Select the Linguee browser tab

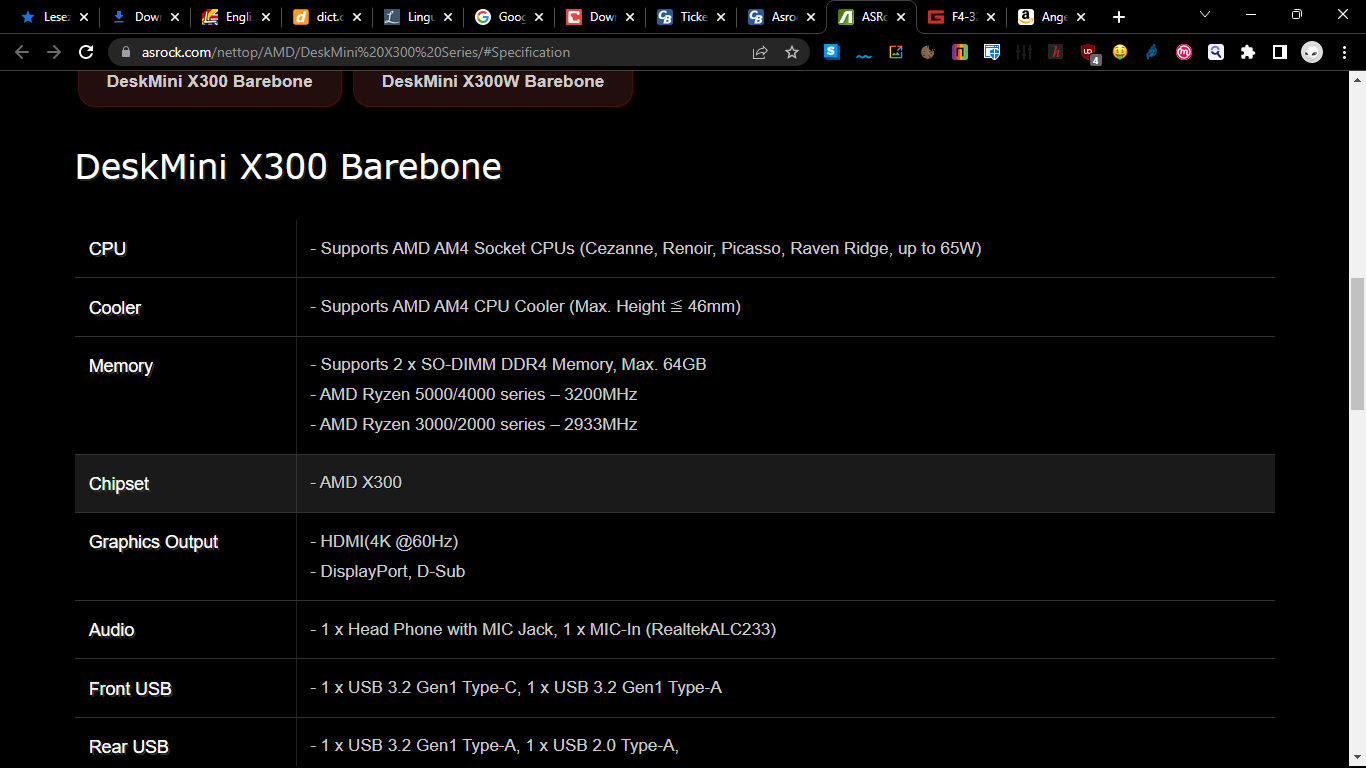[x=412, y=16]
